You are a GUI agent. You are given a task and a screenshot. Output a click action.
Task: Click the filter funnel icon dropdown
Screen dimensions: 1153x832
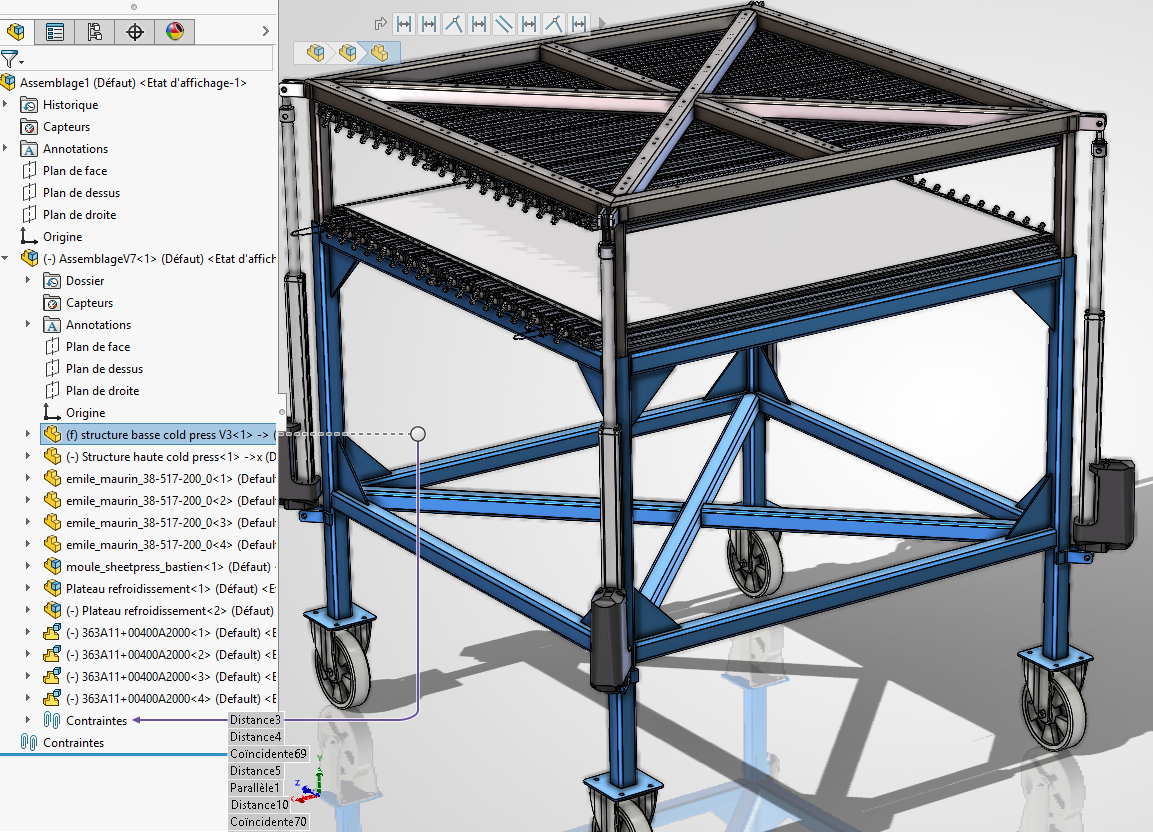tap(11, 59)
